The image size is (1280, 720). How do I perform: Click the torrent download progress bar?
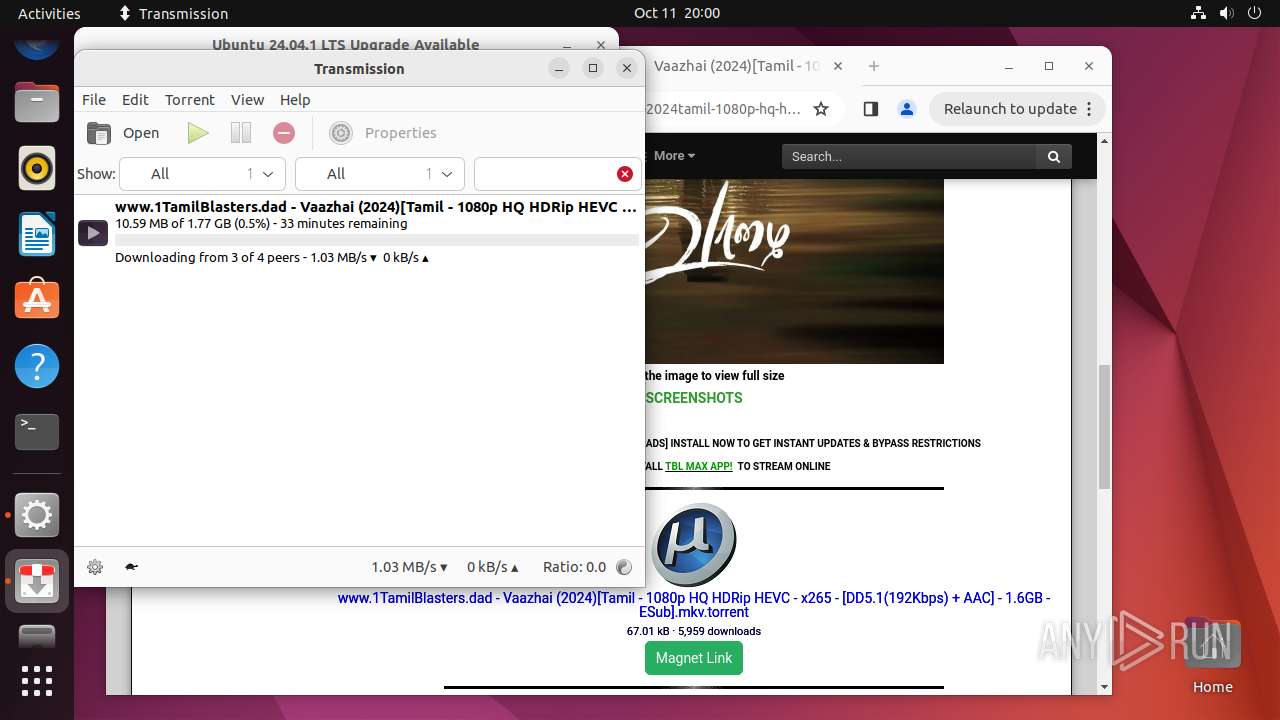(377, 240)
